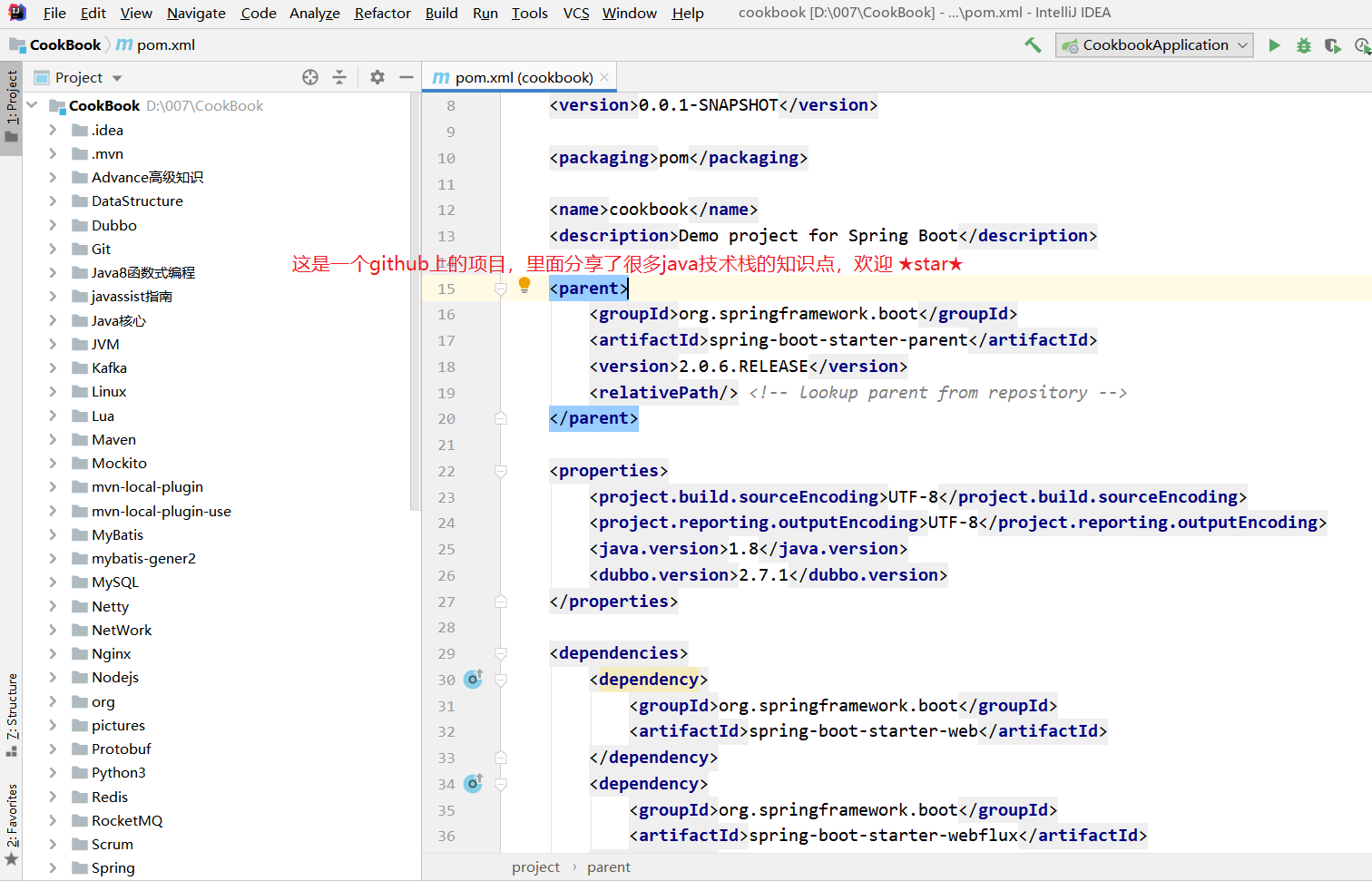Viewport: 1372px width, 881px height.
Task: Click the closing </parent> tag in editor
Action: (x=593, y=418)
